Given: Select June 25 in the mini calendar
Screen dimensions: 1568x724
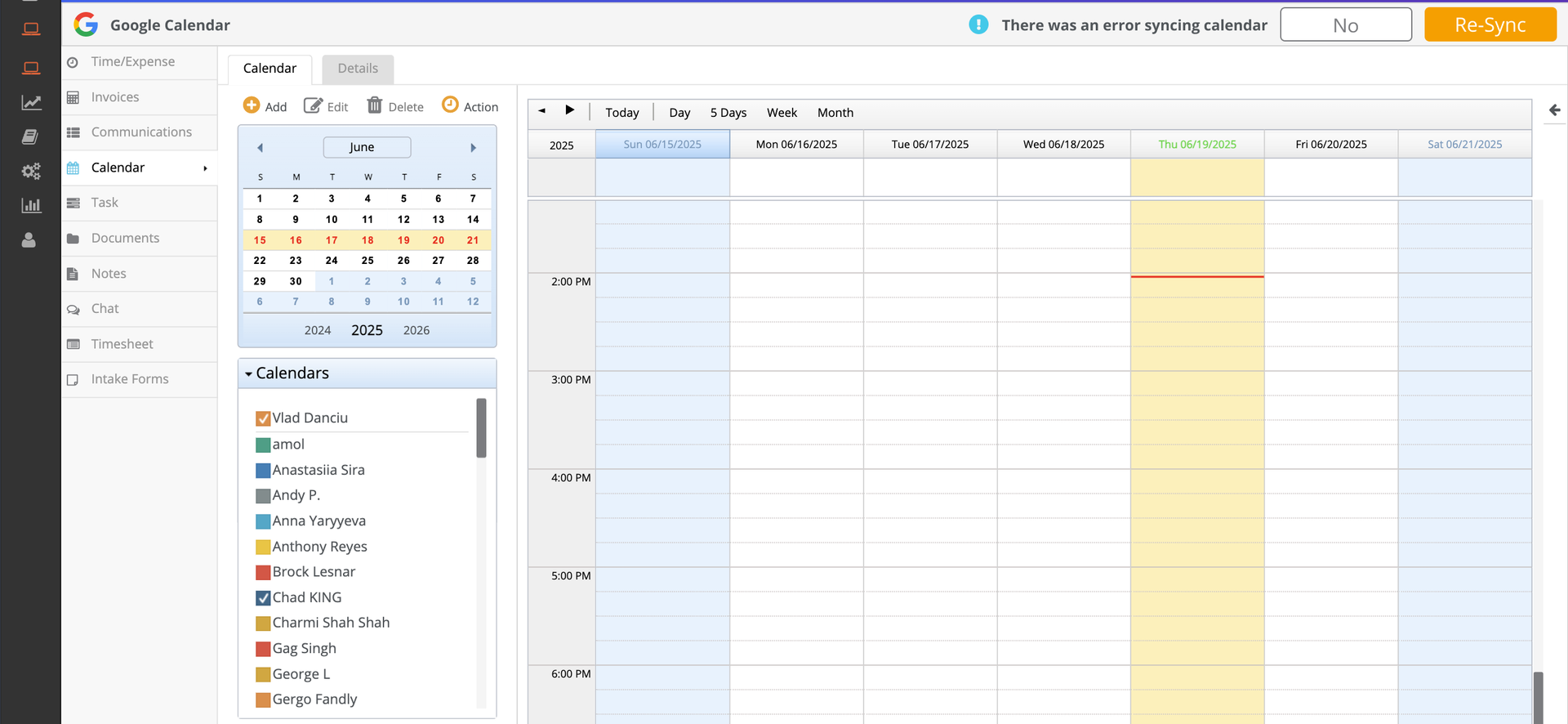Looking at the screenshot, I should [x=367, y=261].
